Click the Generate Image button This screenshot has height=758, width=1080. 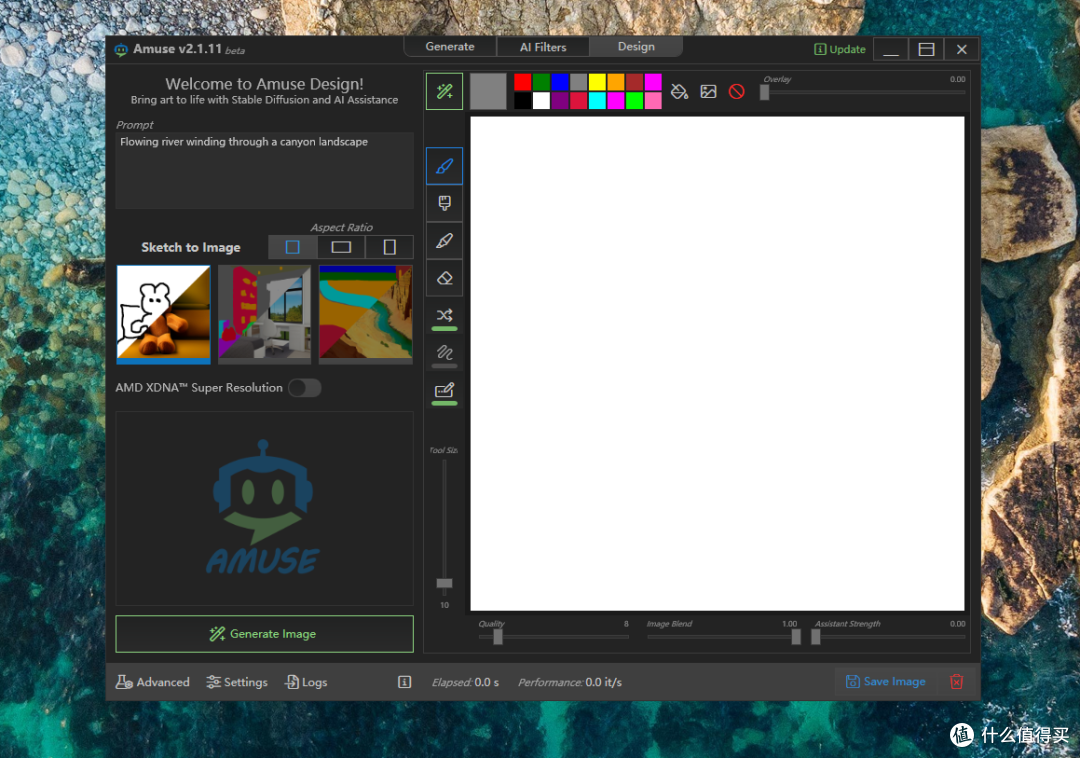(264, 634)
